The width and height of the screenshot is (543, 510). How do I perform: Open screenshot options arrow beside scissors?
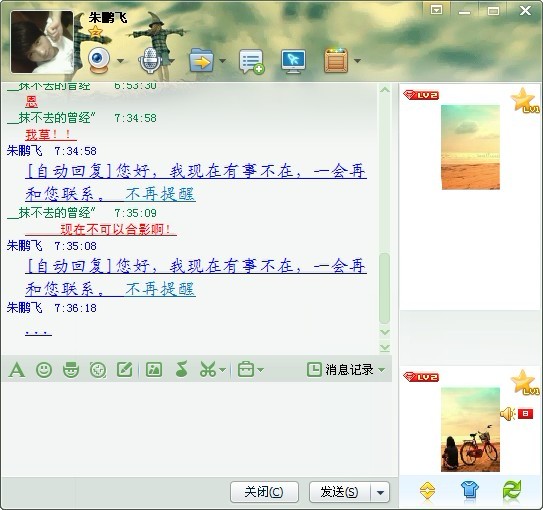click(x=223, y=370)
